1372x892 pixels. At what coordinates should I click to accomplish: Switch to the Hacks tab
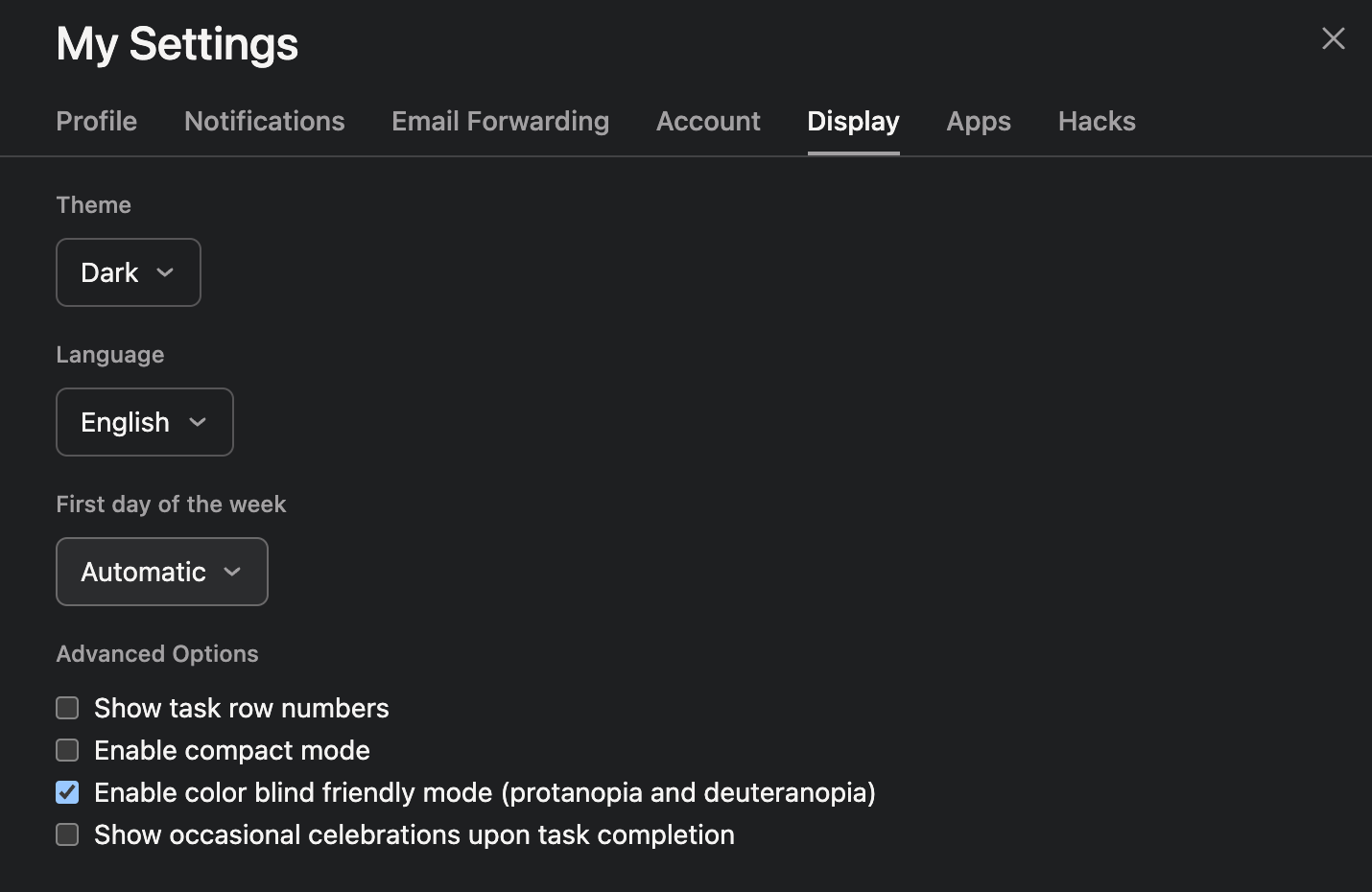click(1097, 121)
